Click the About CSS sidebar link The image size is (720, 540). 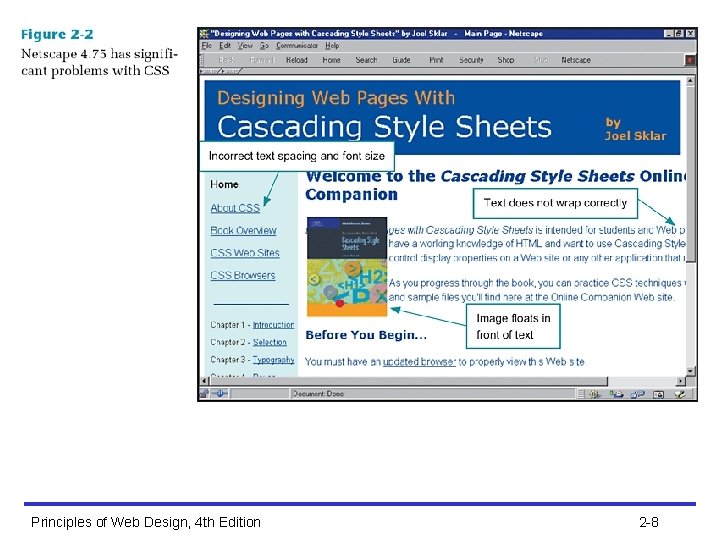point(235,208)
